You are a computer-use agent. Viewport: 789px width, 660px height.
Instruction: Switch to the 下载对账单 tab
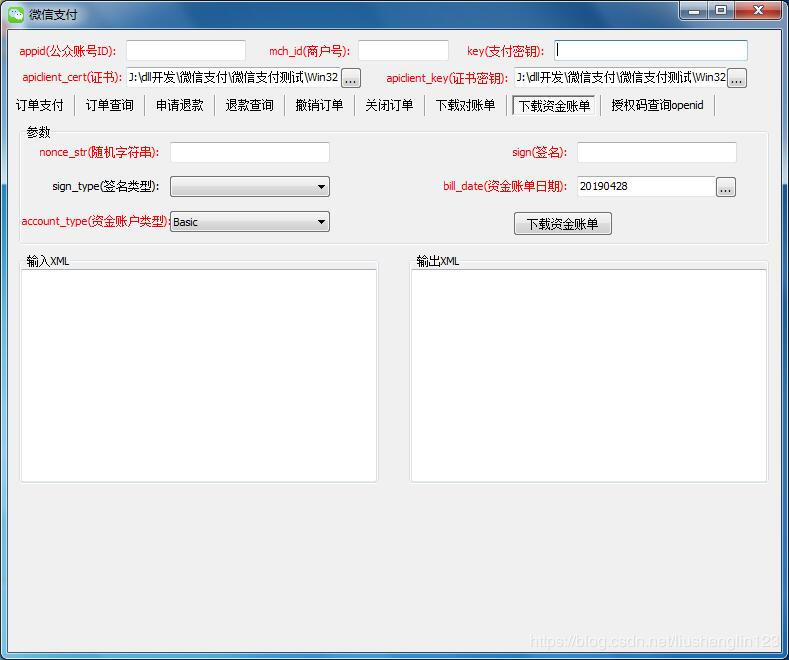pyautogui.click(x=465, y=105)
